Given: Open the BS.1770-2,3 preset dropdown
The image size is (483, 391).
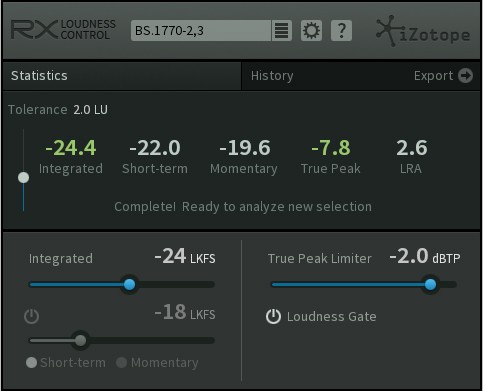Looking at the screenshot, I should point(201,31).
